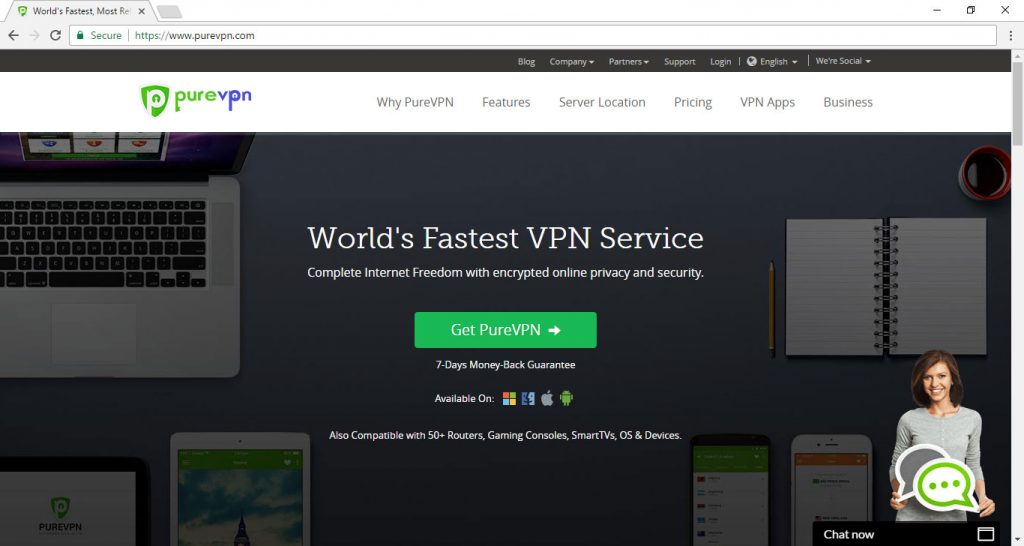This screenshot has width=1024, height=546.
Task: Click the green Secure padlock icon
Action: [80, 35]
